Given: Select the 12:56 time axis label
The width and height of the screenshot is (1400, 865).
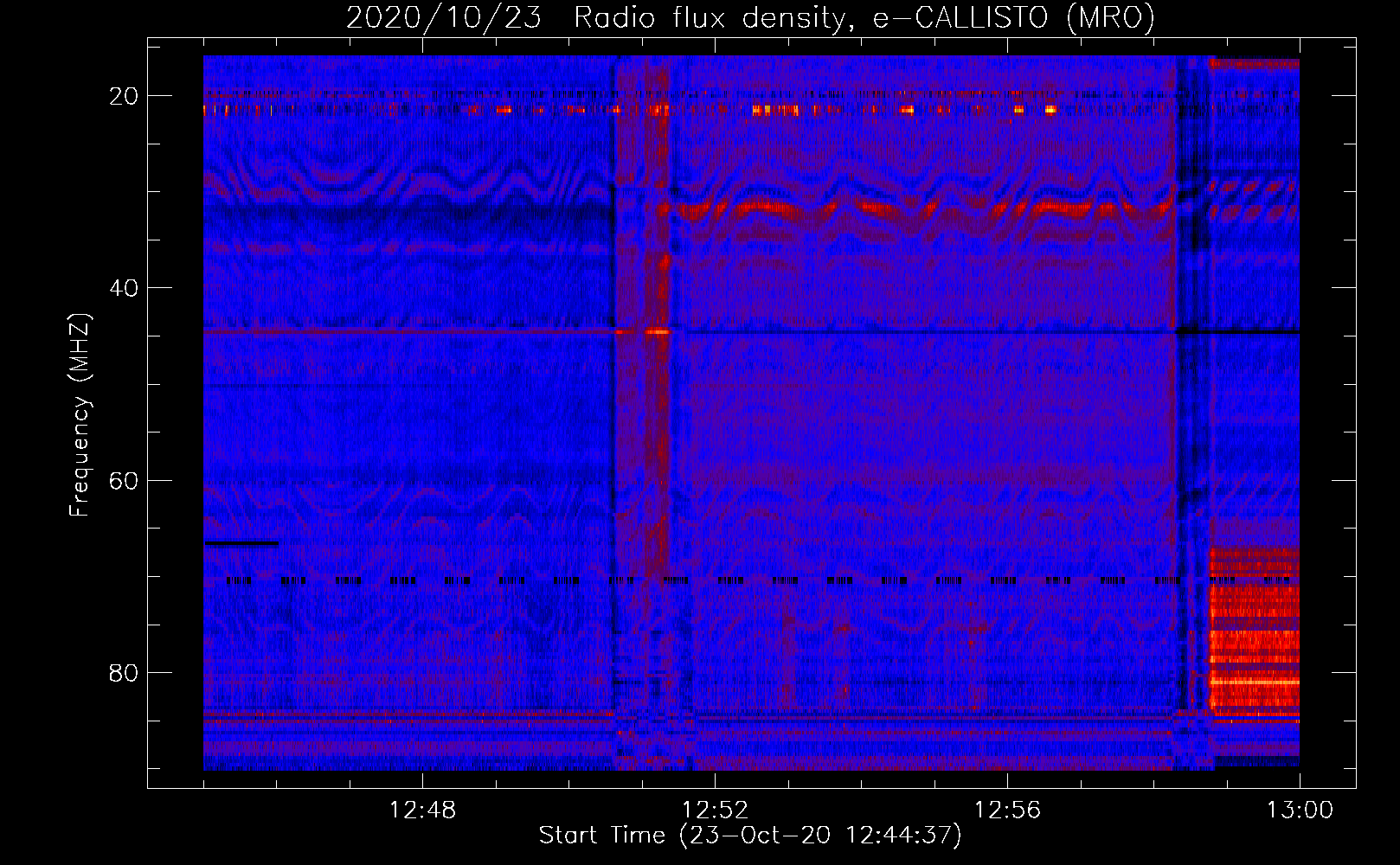Looking at the screenshot, I should 1007,811.
